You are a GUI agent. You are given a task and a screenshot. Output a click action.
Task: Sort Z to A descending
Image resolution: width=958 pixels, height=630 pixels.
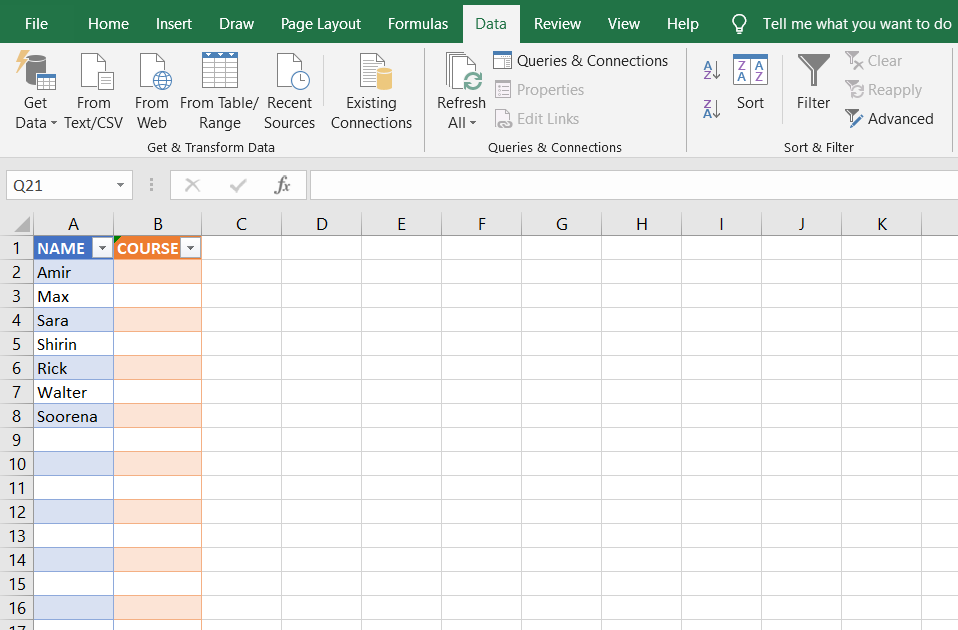click(x=711, y=109)
